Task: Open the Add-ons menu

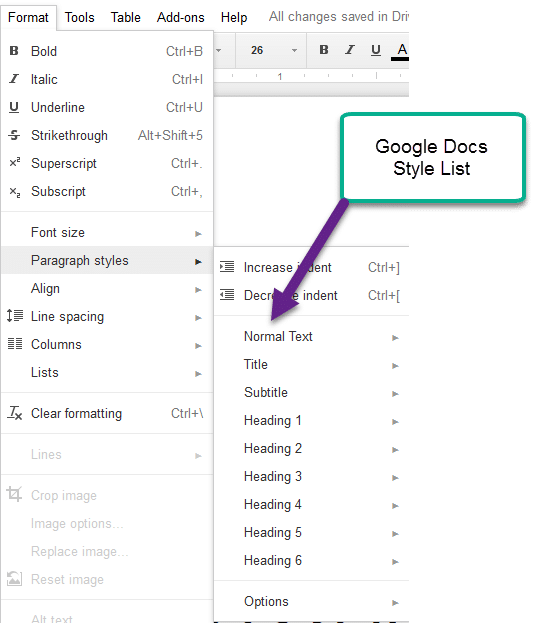Action: pyautogui.click(x=180, y=17)
